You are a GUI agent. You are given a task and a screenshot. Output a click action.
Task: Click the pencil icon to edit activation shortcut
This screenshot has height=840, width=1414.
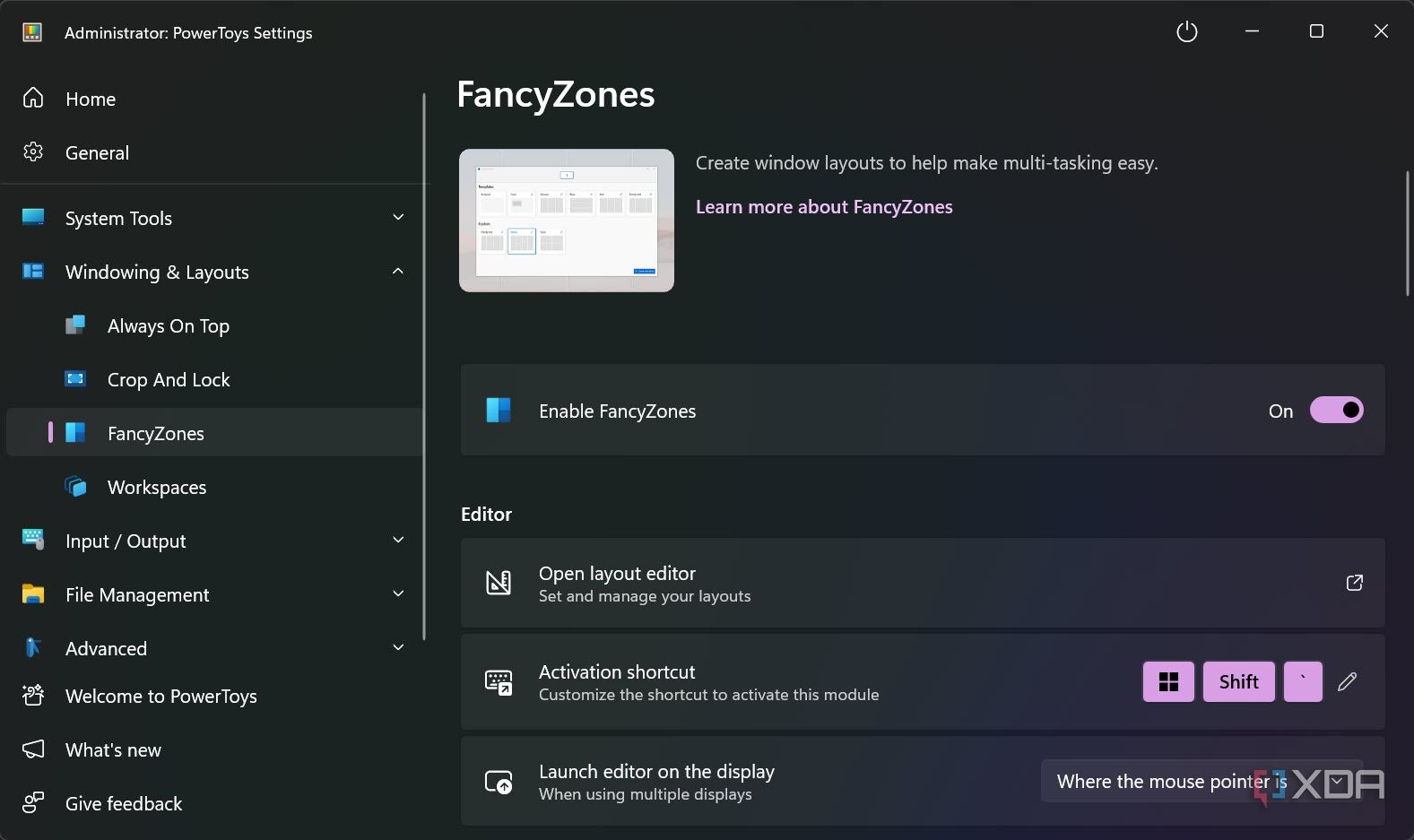pos(1347,682)
